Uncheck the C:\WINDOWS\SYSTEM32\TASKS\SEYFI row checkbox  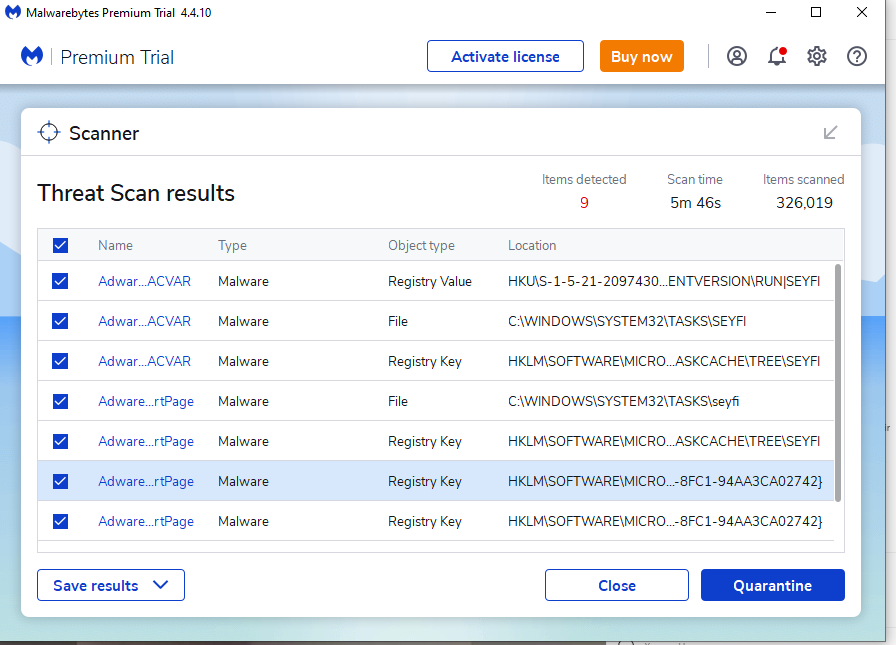(60, 321)
